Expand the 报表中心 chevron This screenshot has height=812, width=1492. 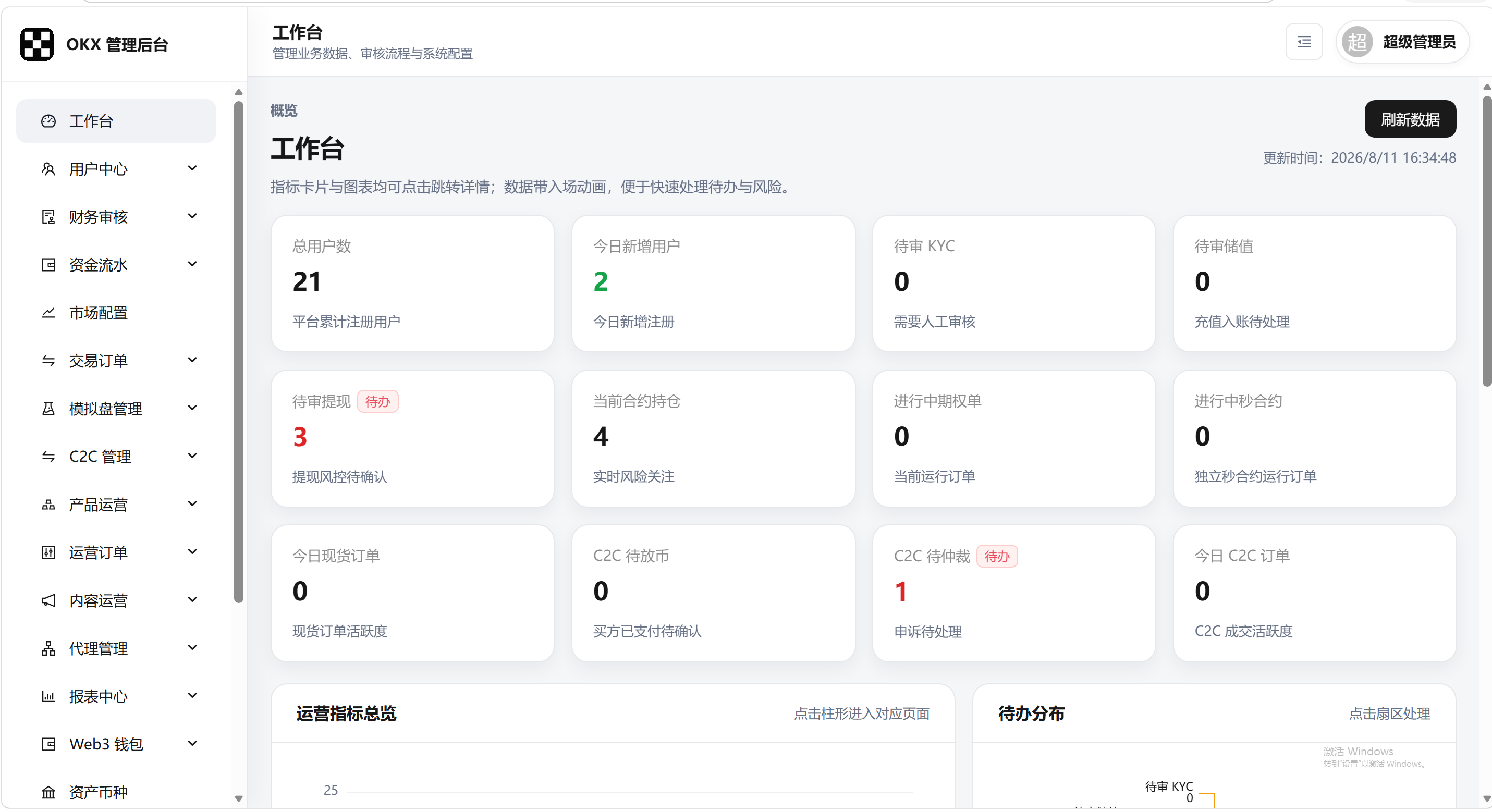point(192,696)
